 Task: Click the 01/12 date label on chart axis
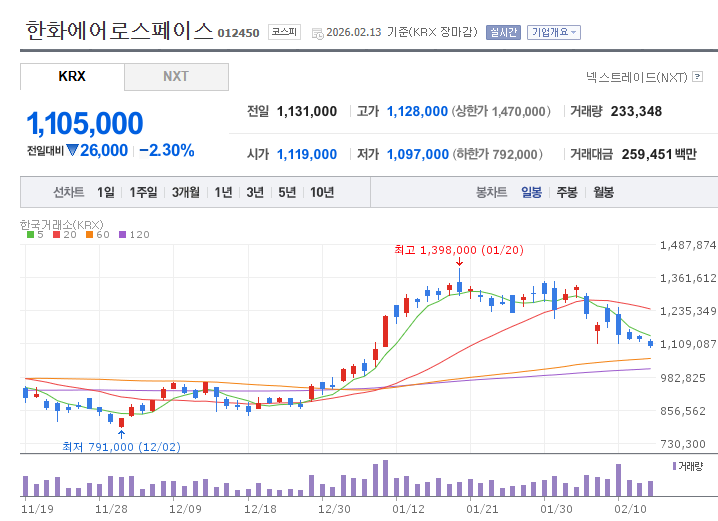point(408,509)
